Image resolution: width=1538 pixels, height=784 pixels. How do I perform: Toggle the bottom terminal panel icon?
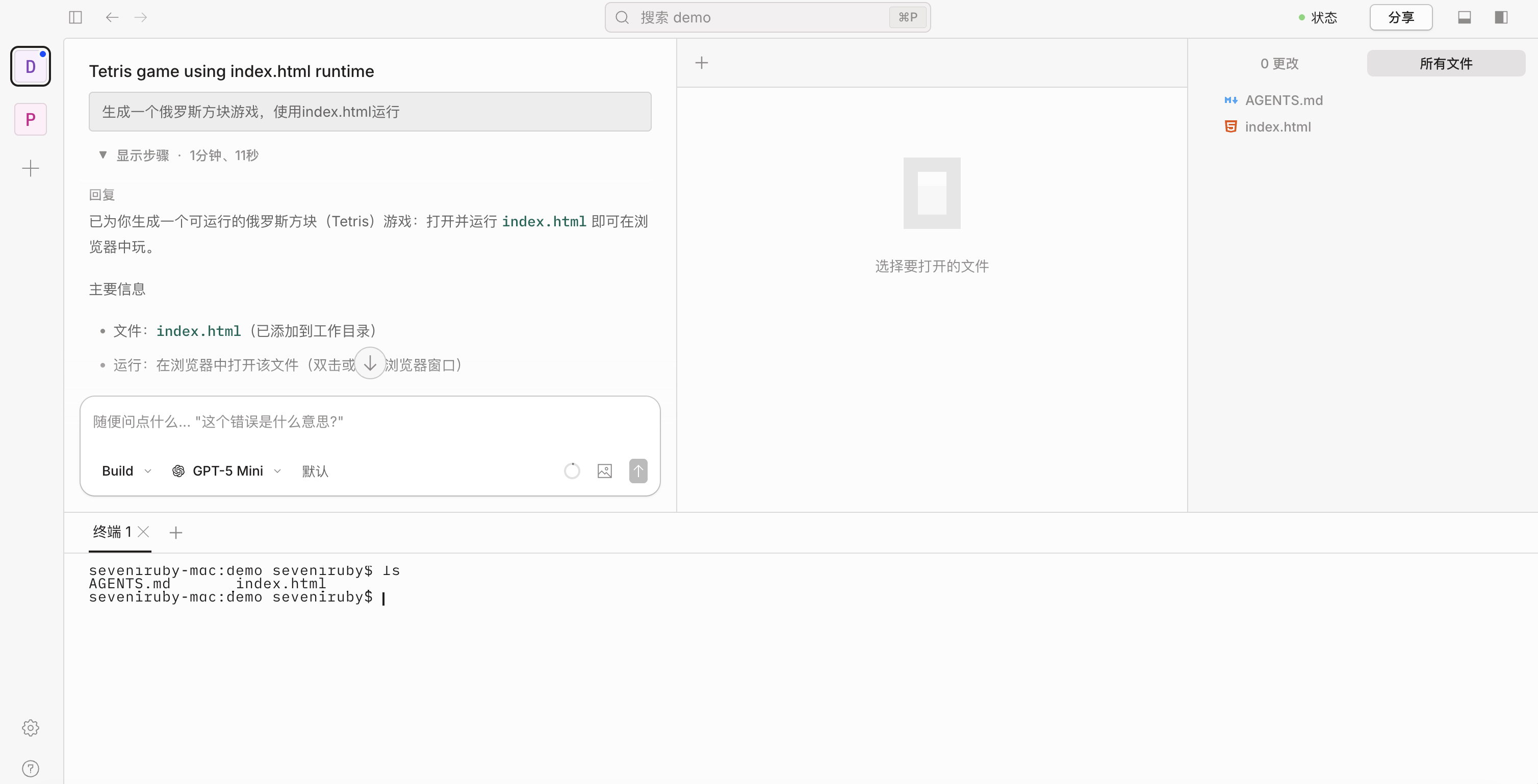coord(1464,17)
